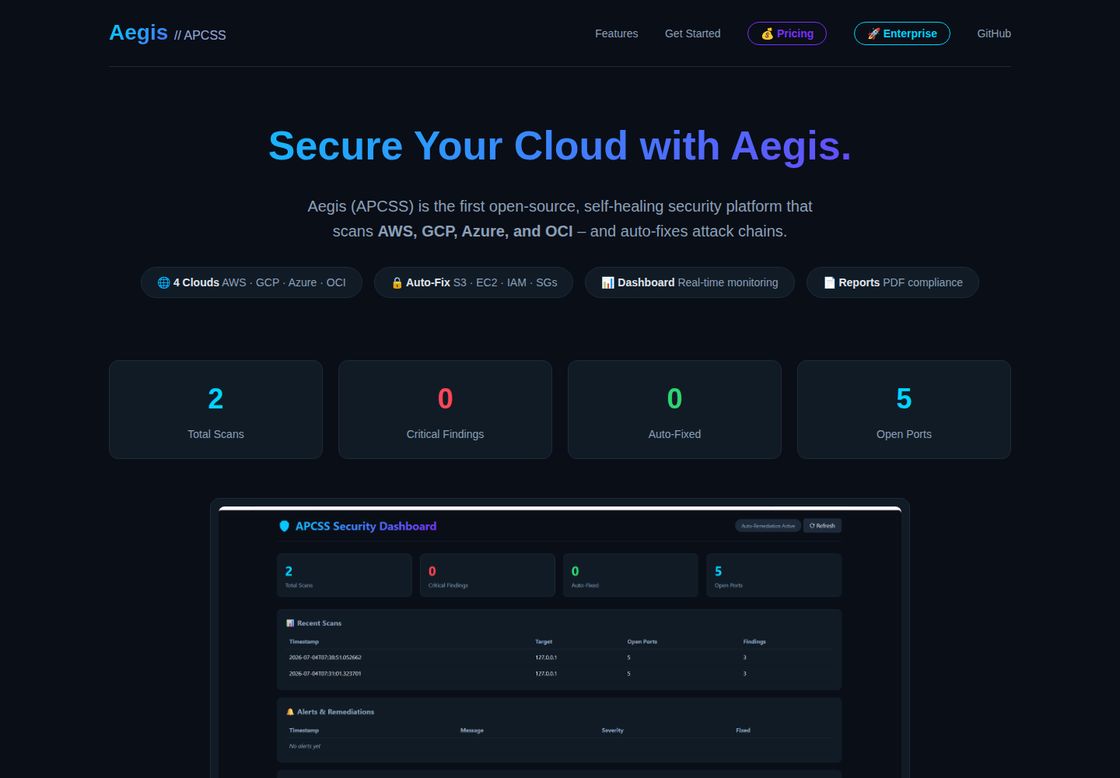Screen dimensions: 1120x778
Task: Click scan timestamp 2026-07-04T07:31:01.323701
Action: pos(325,674)
